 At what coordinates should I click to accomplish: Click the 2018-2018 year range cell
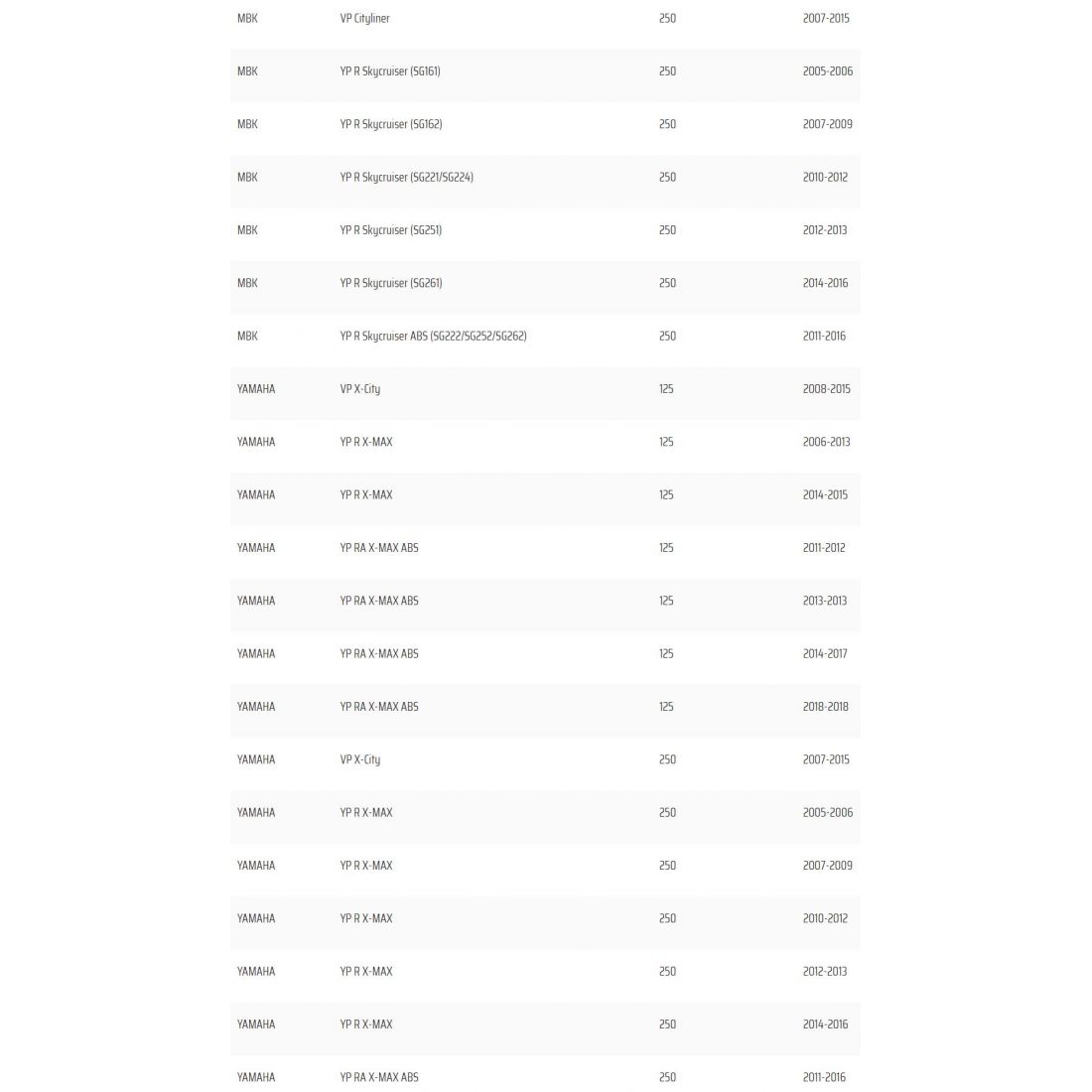[x=825, y=707]
